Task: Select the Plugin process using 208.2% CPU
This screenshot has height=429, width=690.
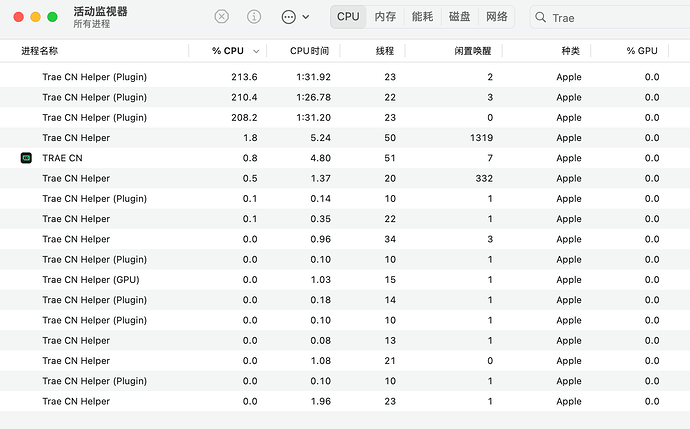Action: pos(345,117)
